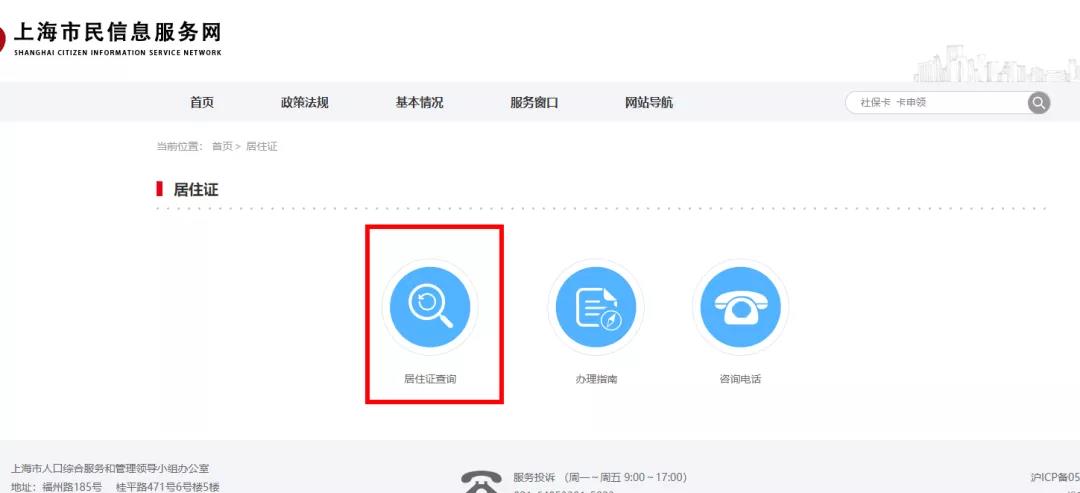This screenshot has width=1080, height=493.
Task: Open the 政策法规 menu item
Action: (305, 103)
